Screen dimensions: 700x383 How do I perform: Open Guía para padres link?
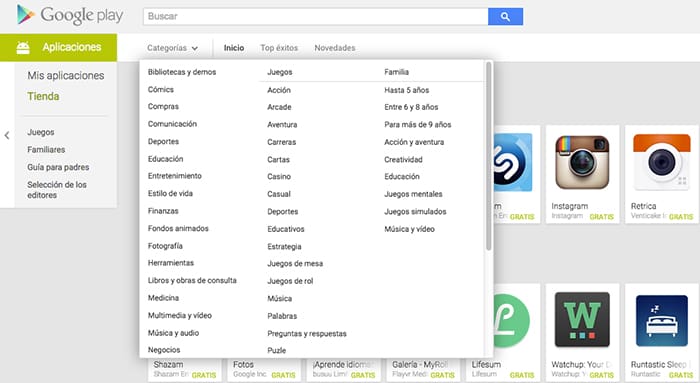[x=58, y=167]
